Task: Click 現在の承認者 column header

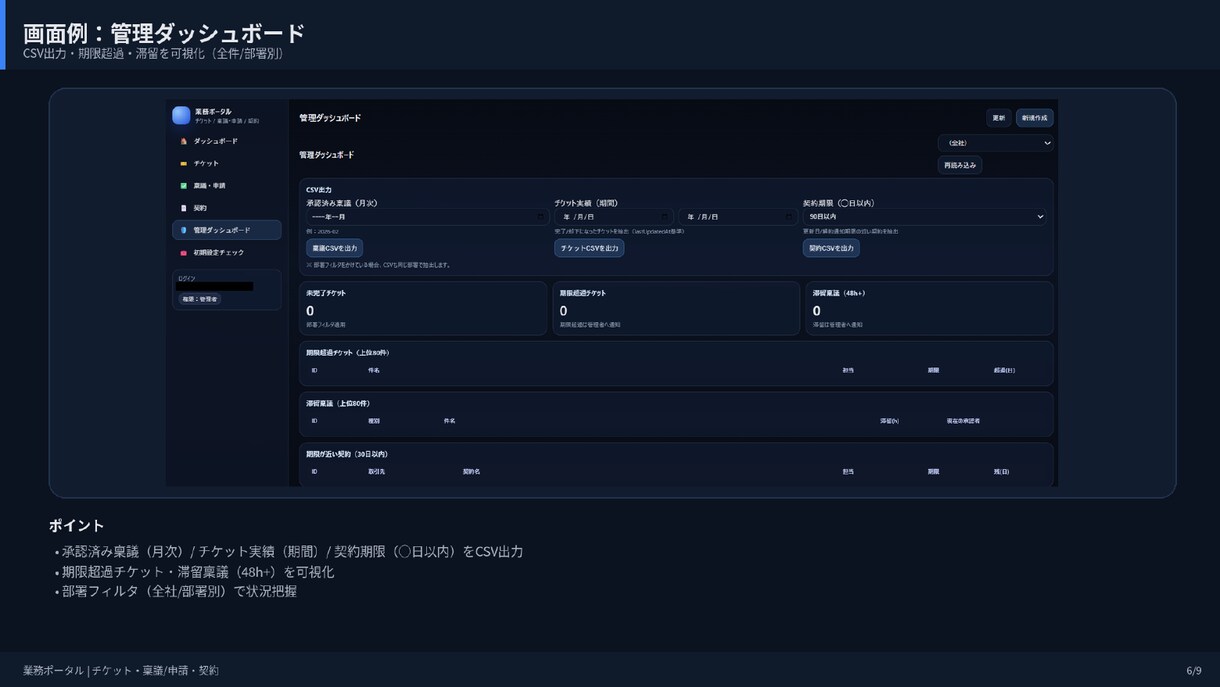Action: 963,421
